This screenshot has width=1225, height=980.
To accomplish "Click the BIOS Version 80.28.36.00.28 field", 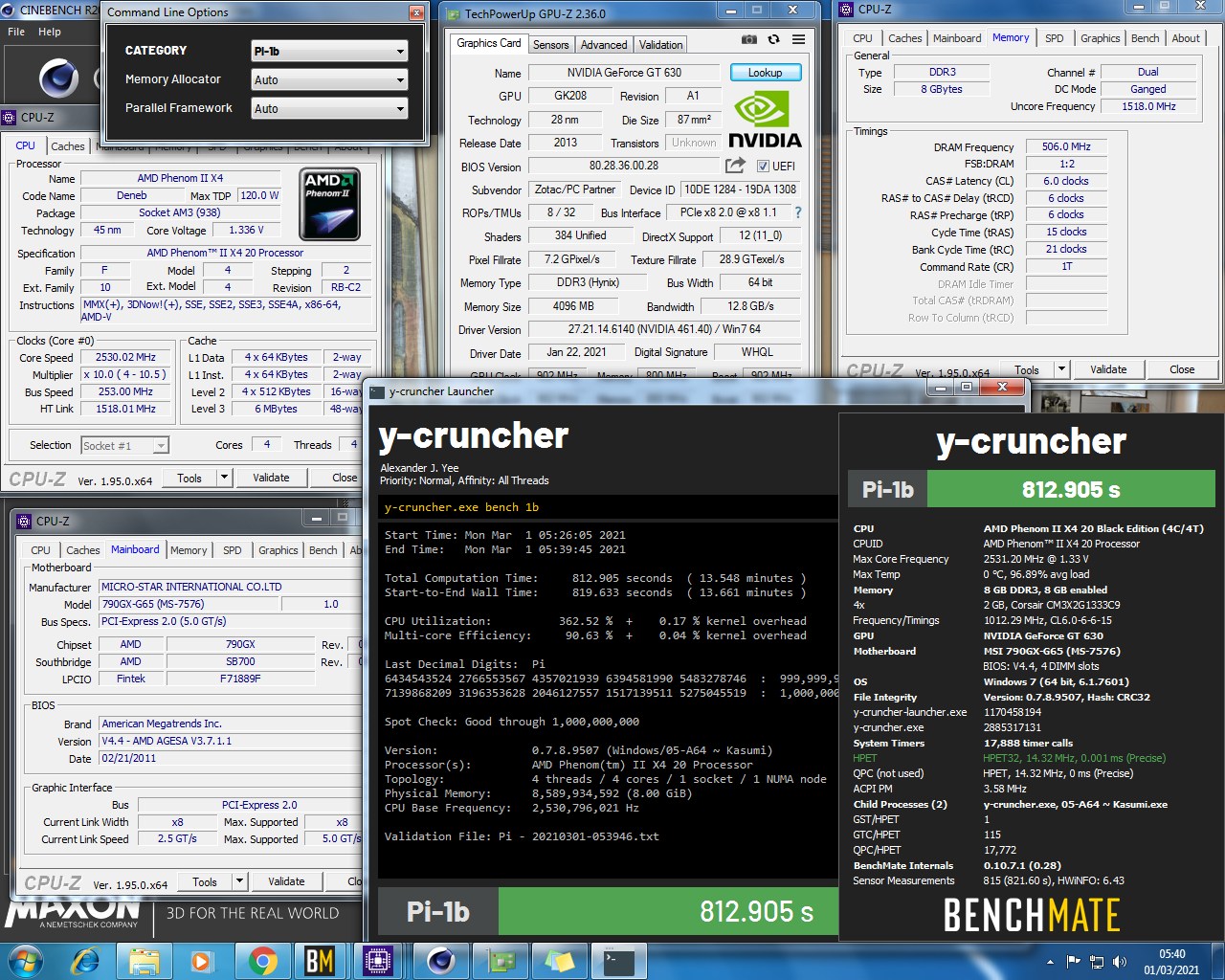I will click(624, 166).
